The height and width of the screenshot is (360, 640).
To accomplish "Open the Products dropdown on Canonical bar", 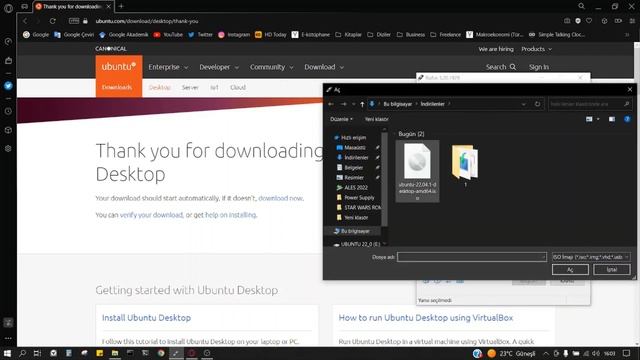I will [x=536, y=49].
